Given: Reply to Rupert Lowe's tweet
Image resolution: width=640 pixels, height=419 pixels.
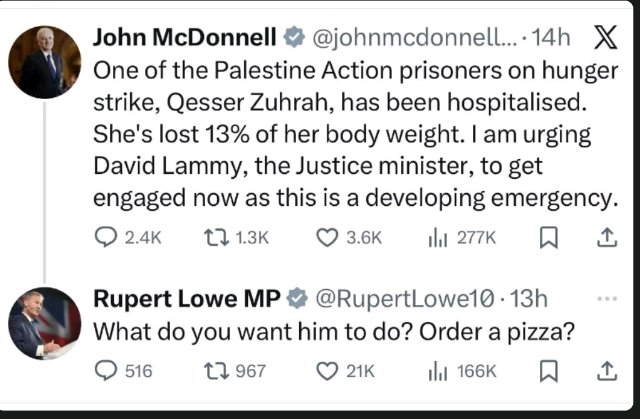Looking at the screenshot, I should pyautogui.click(x=106, y=371).
